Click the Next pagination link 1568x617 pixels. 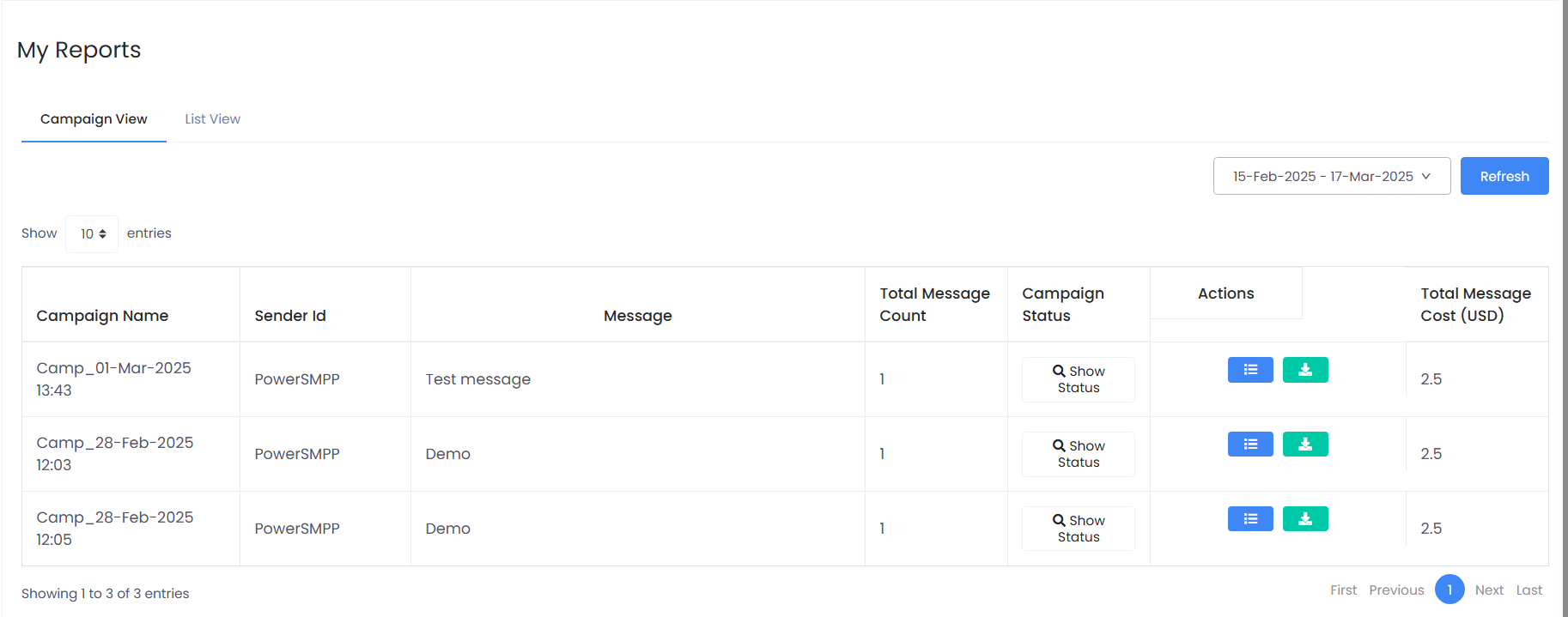(x=1488, y=590)
